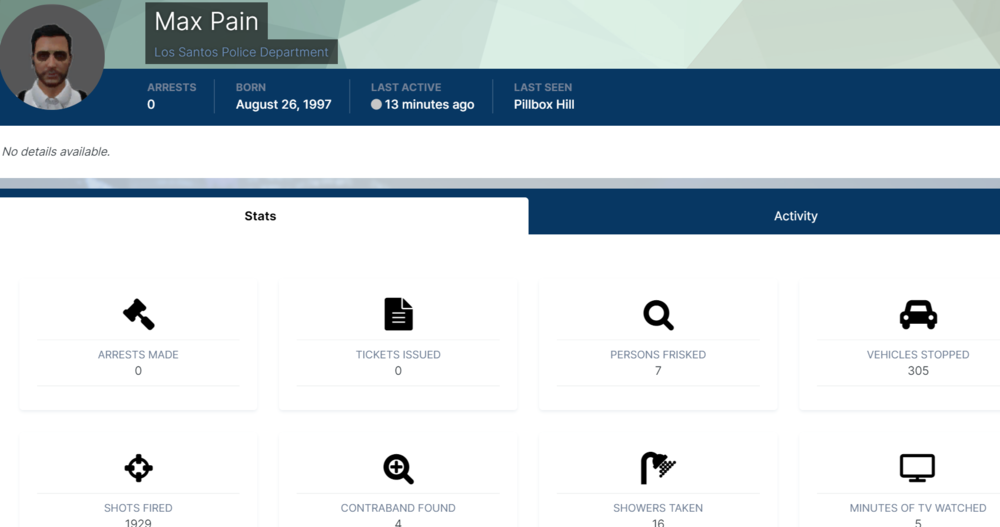Image resolution: width=1000 pixels, height=527 pixels.
Task: Click Max Pain's profile avatar
Action: (x=52, y=57)
